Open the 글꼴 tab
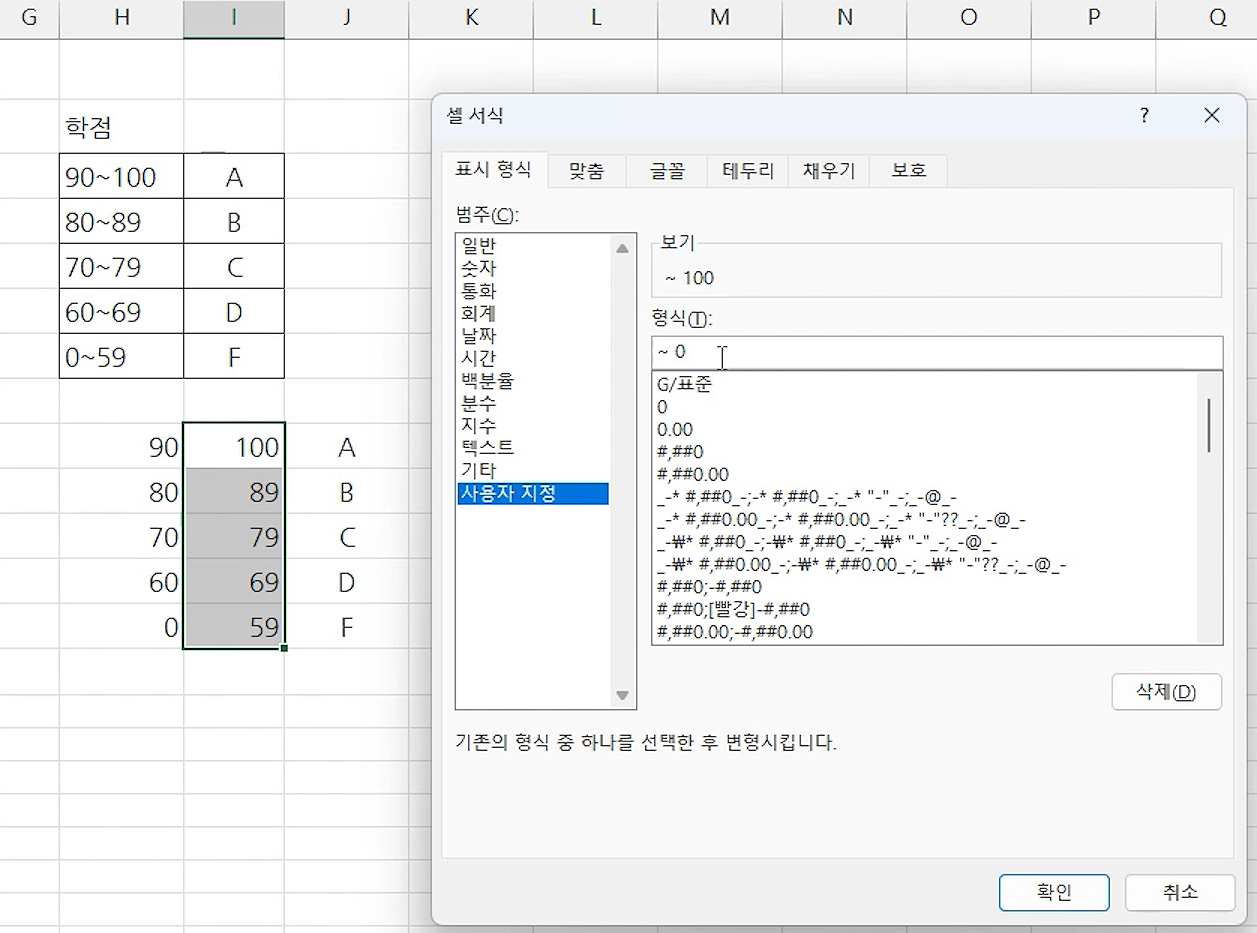This screenshot has height=933, width=1257. pos(667,171)
